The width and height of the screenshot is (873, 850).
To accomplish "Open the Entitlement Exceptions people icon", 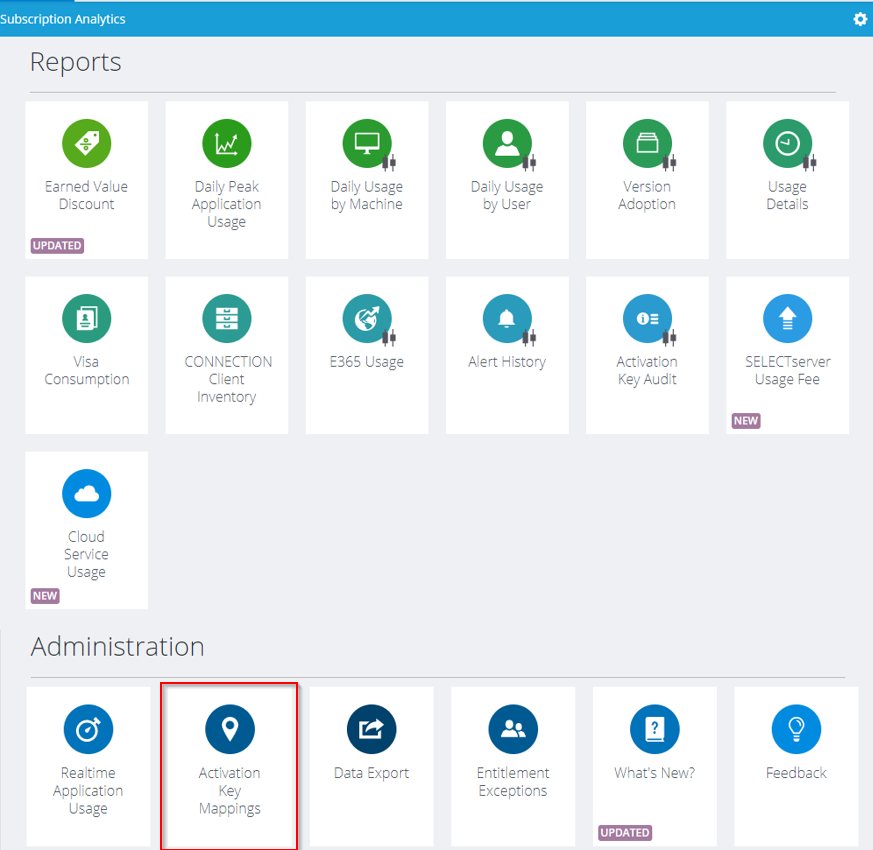I will click(x=513, y=729).
